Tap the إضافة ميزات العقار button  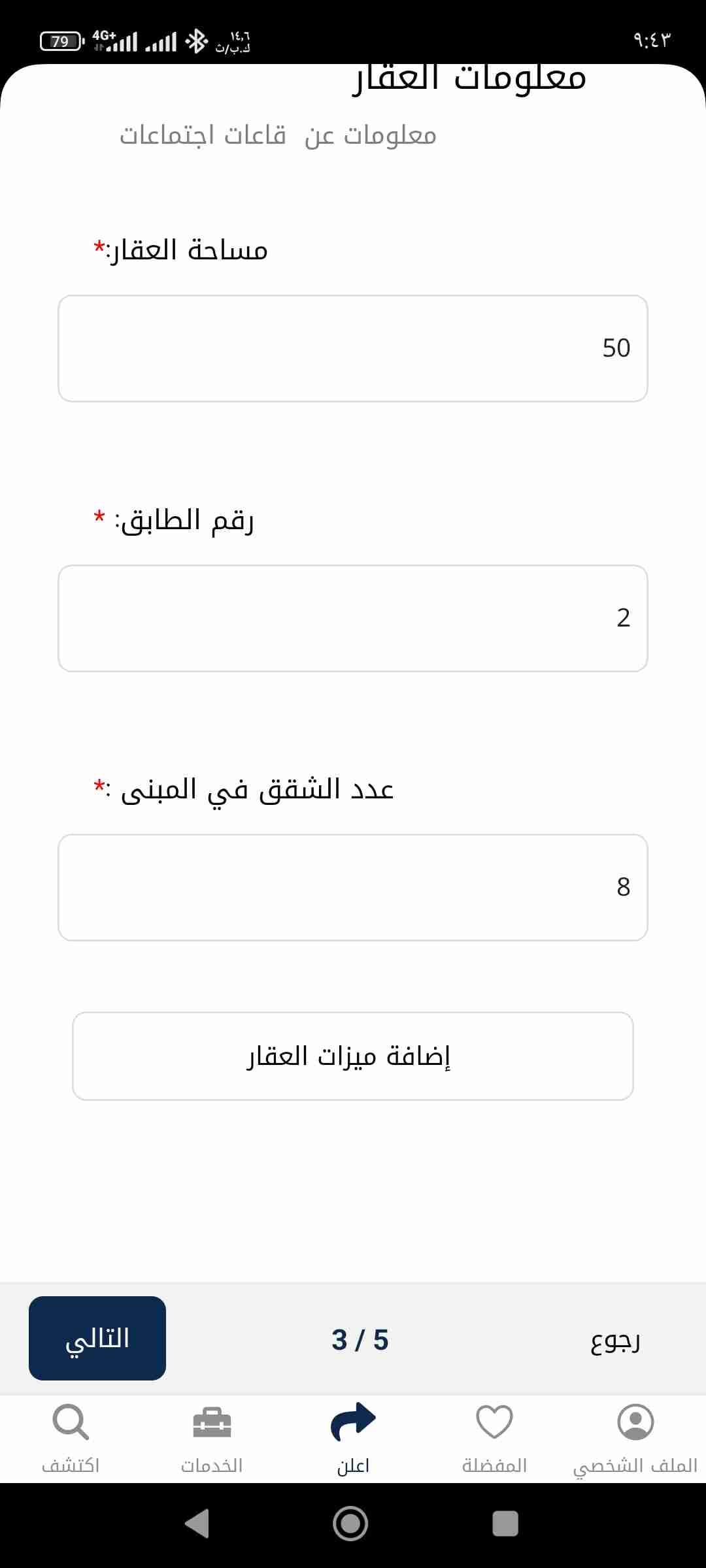[x=353, y=1056]
